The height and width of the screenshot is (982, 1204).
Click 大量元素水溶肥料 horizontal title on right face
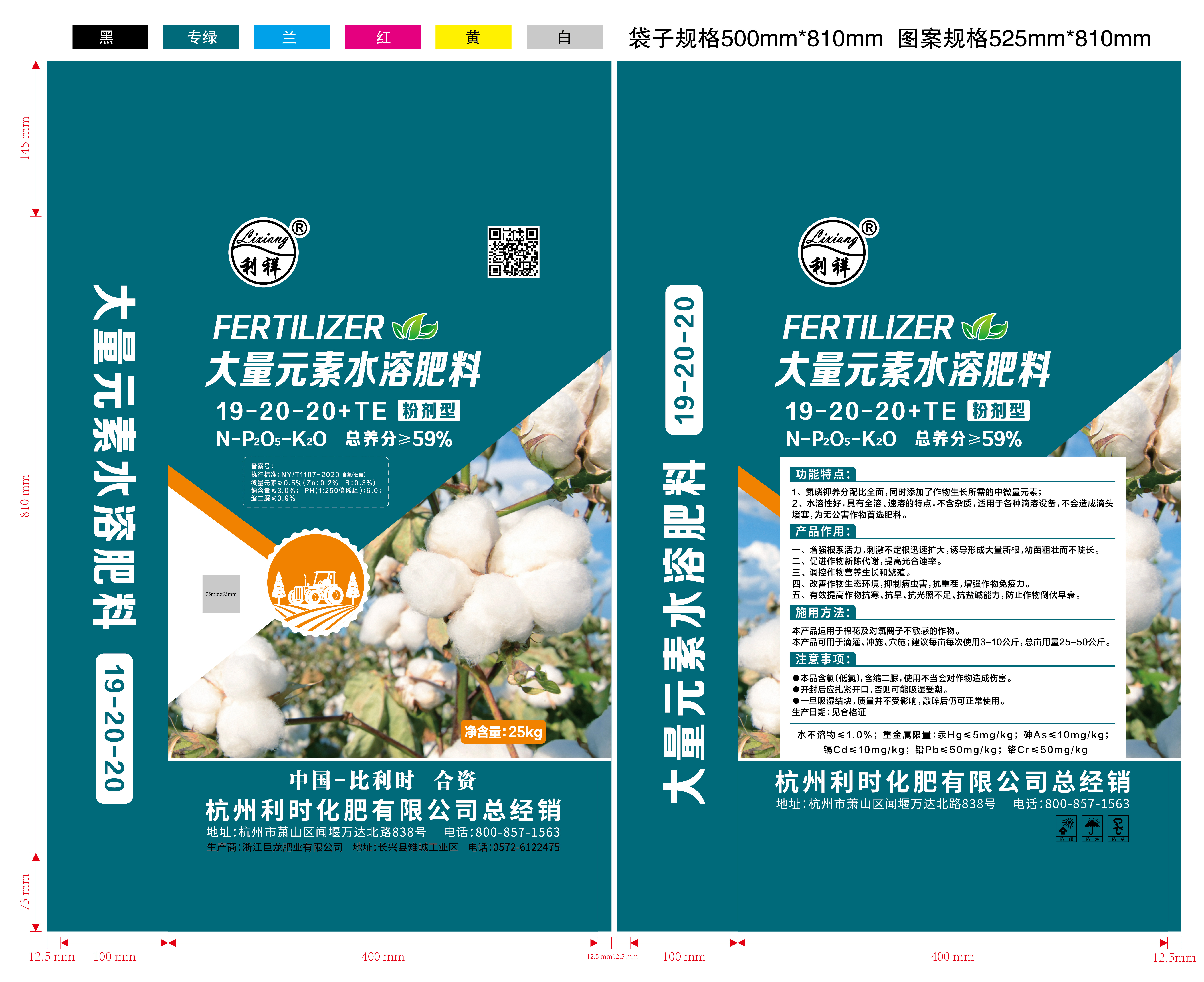tap(913, 369)
